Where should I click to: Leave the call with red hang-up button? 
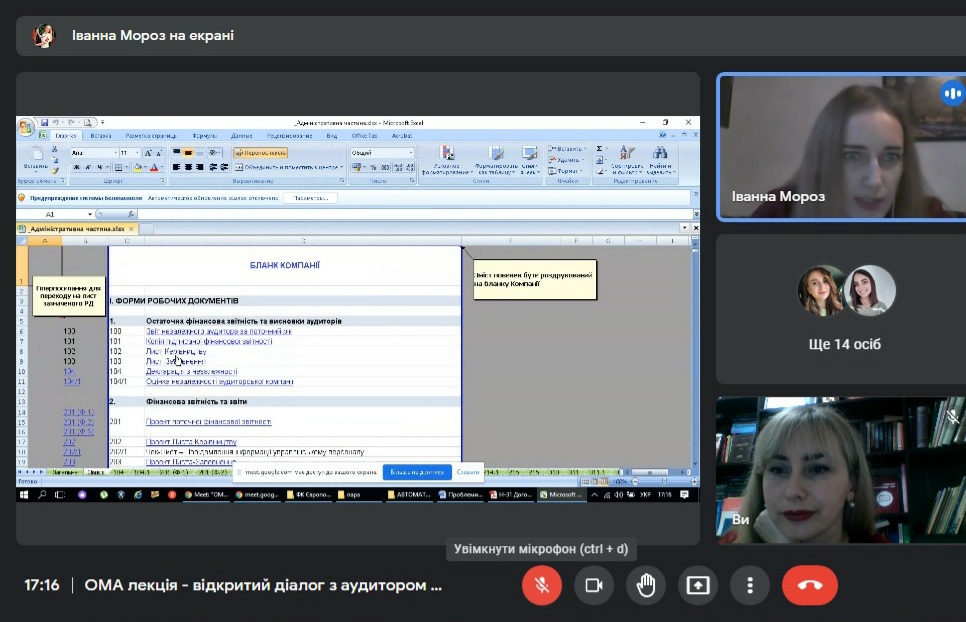coord(810,585)
